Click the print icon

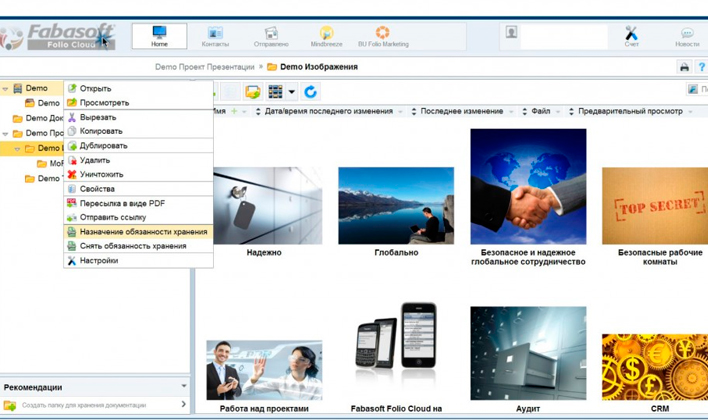(684, 67)
